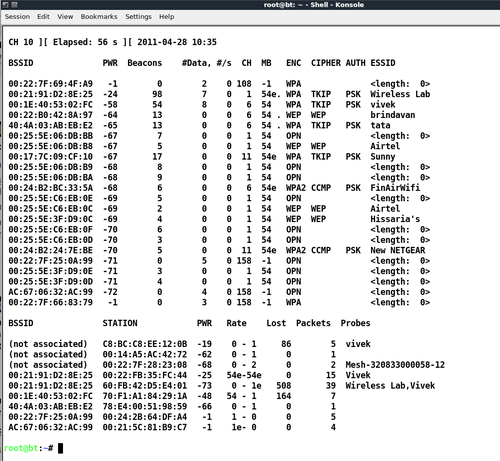This screenshot has width=500, height=461.
Task: Click the window menu icon in title bar
Action: point(6,5)
